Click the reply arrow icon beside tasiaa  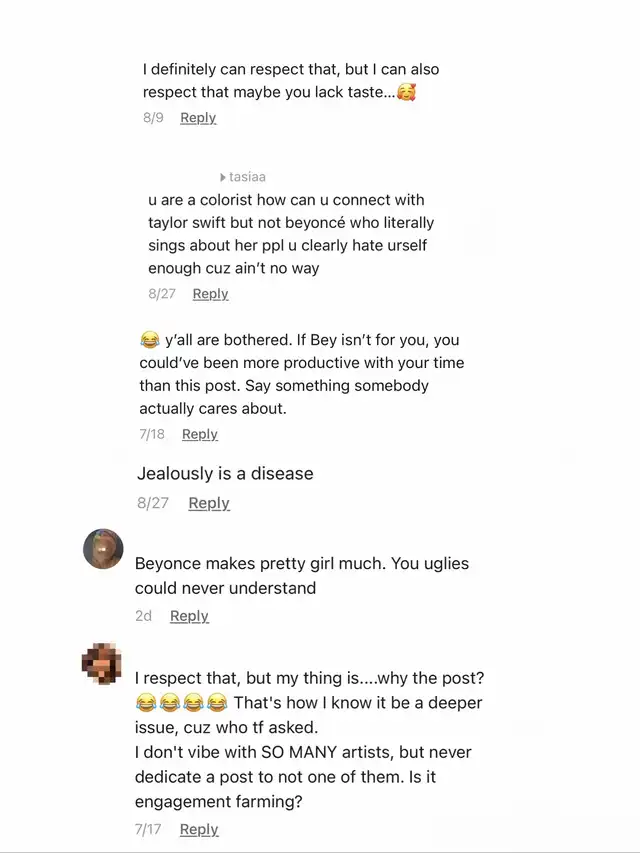coord(222,177)
